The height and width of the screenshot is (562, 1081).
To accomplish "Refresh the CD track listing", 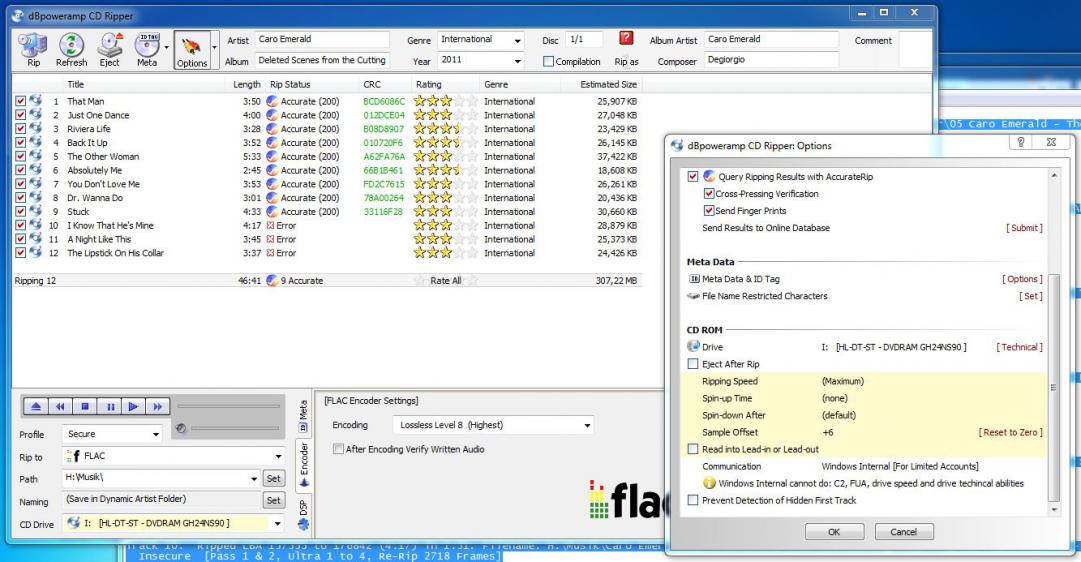I will 71,49.
